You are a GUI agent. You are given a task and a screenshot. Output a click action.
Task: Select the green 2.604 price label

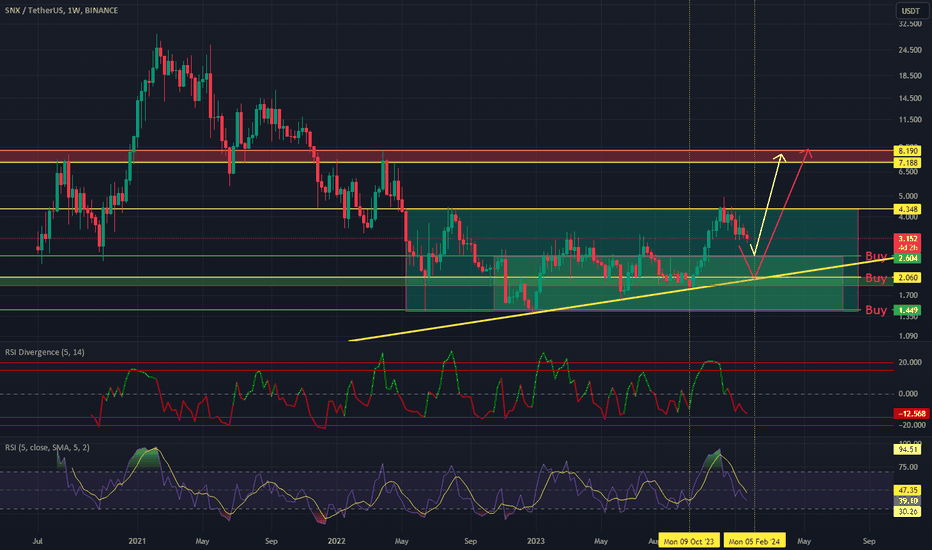(908, 258)
